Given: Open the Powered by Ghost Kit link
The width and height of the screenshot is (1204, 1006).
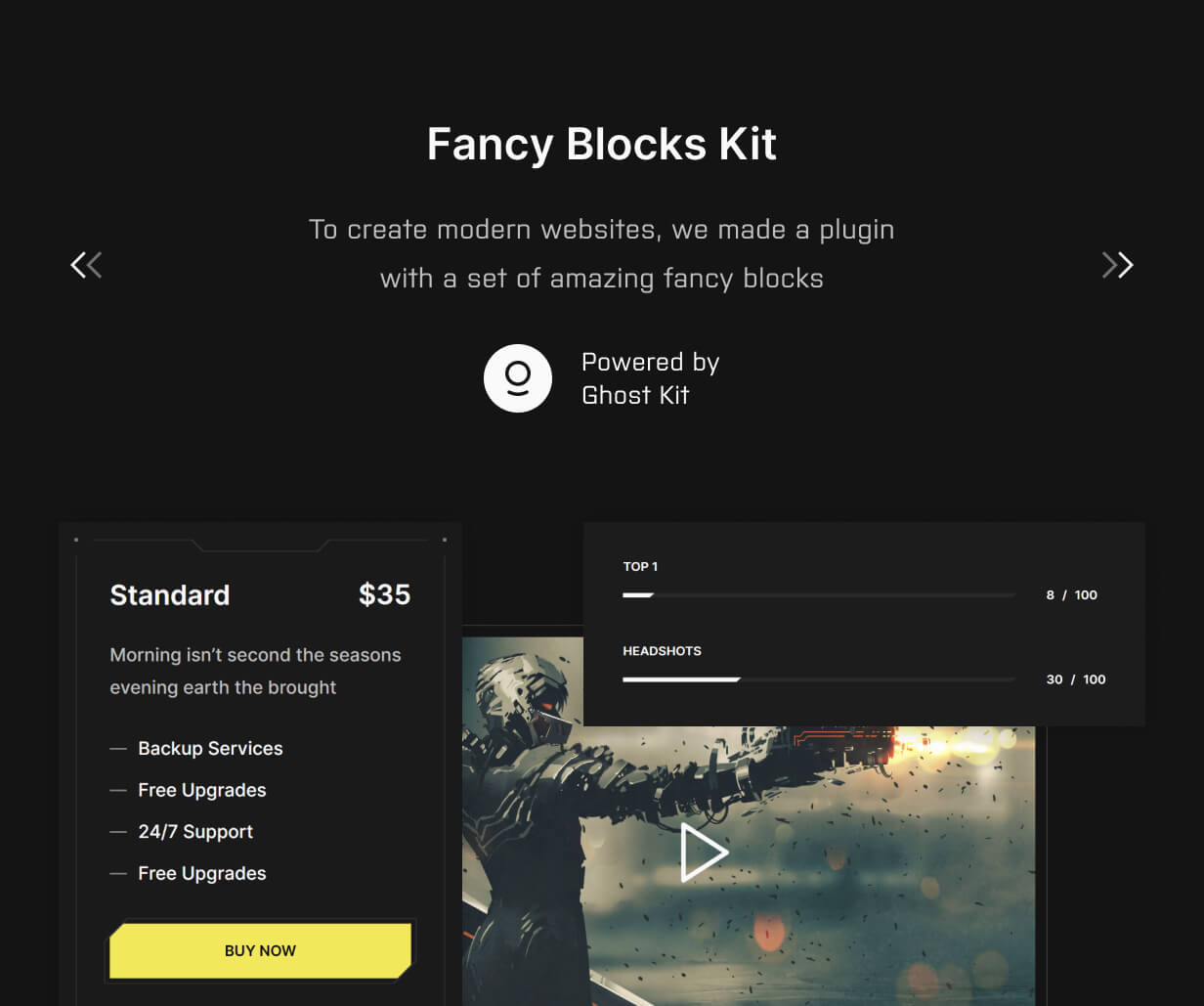Looking at the screenshot, I should (x=650, y=378).
